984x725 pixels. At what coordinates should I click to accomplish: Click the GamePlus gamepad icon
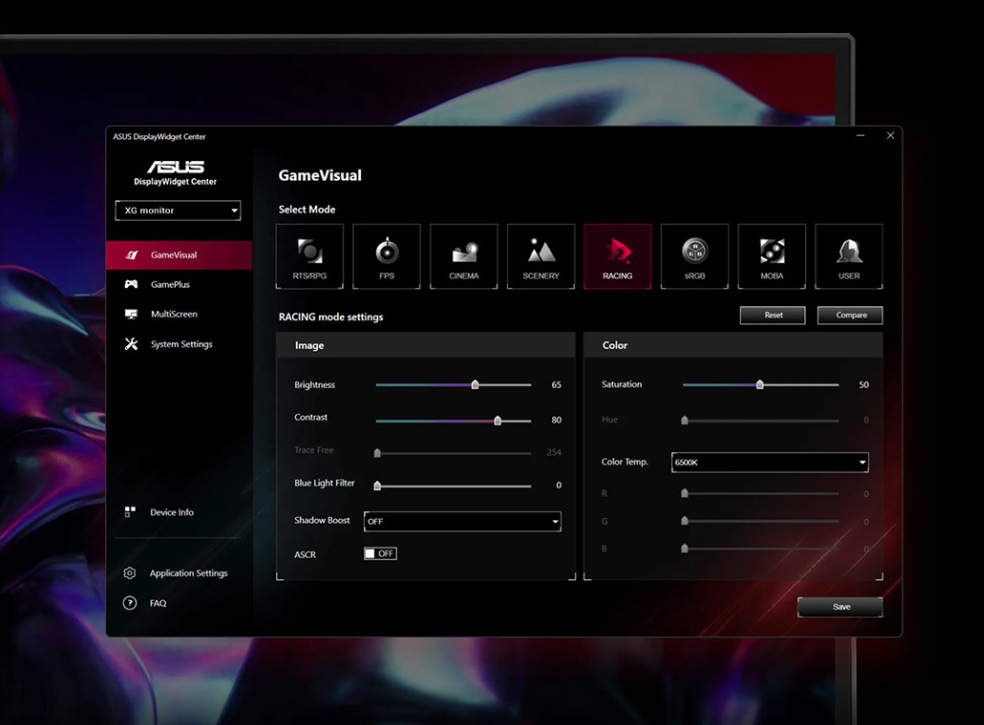131,284
